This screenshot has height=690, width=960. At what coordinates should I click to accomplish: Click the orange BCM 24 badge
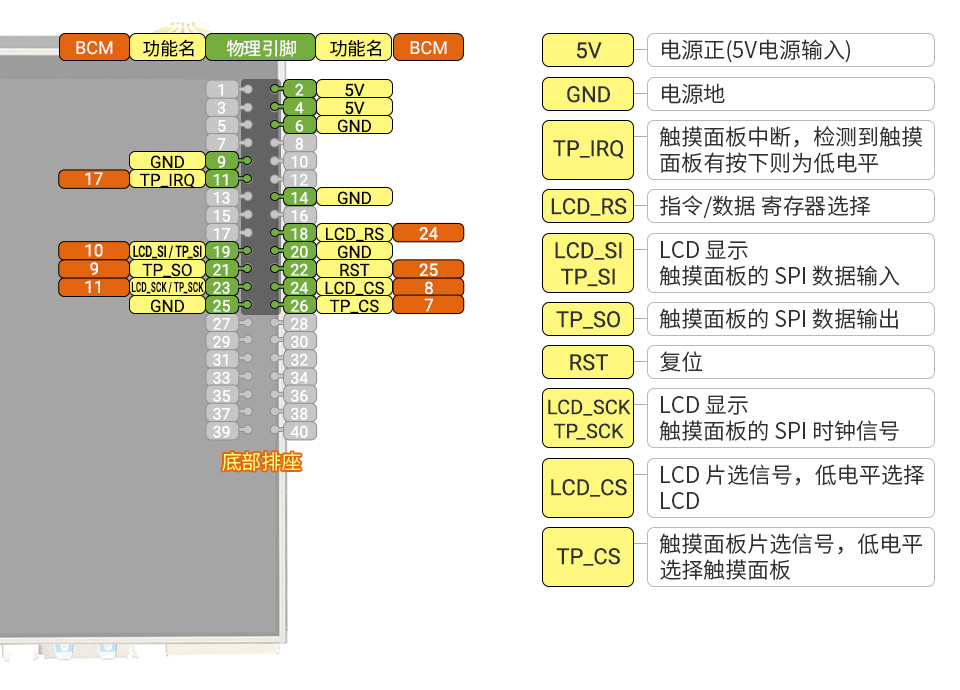(x=428, y=234)
